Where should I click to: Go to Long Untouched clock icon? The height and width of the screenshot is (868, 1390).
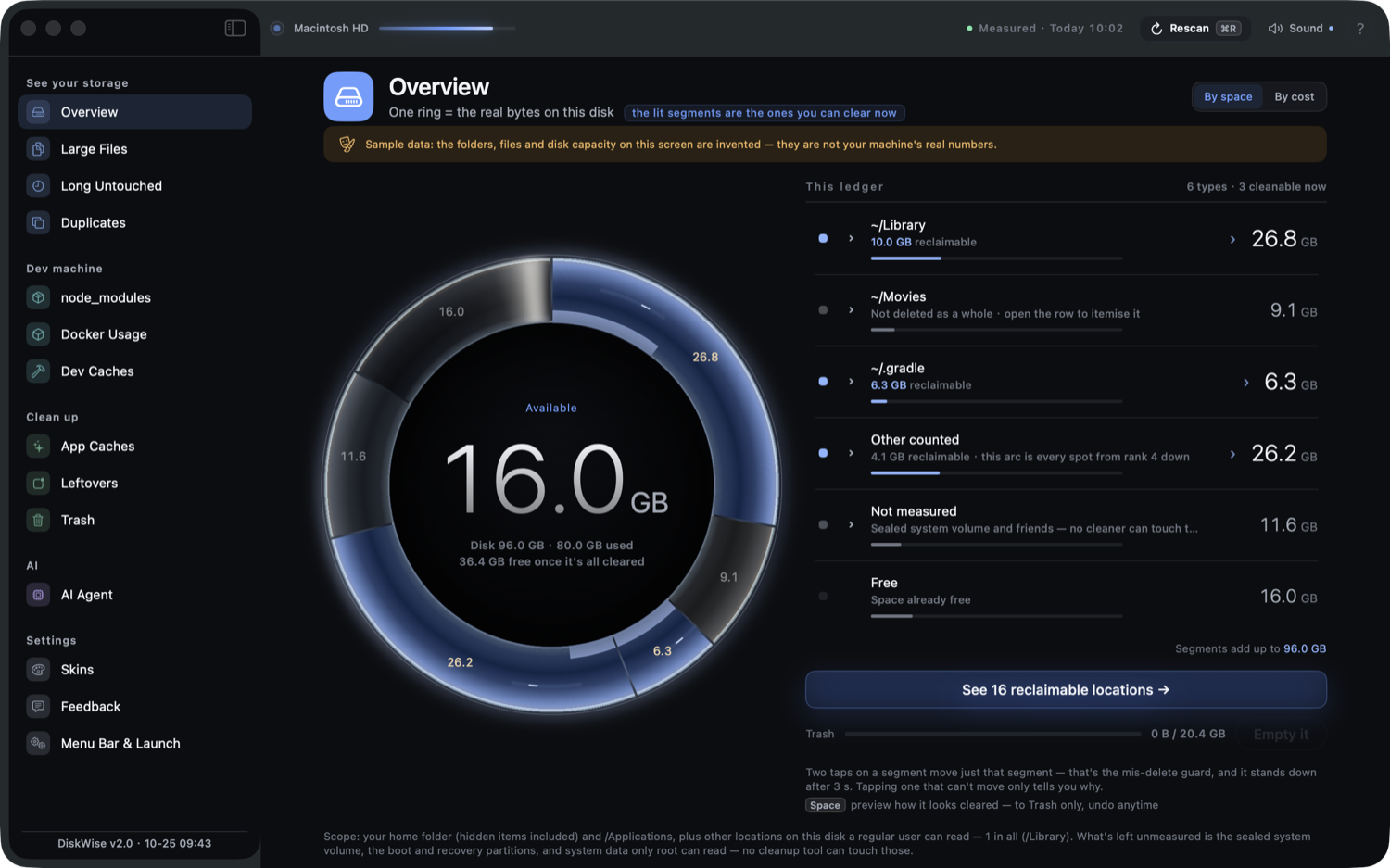(x=38, y=186)
